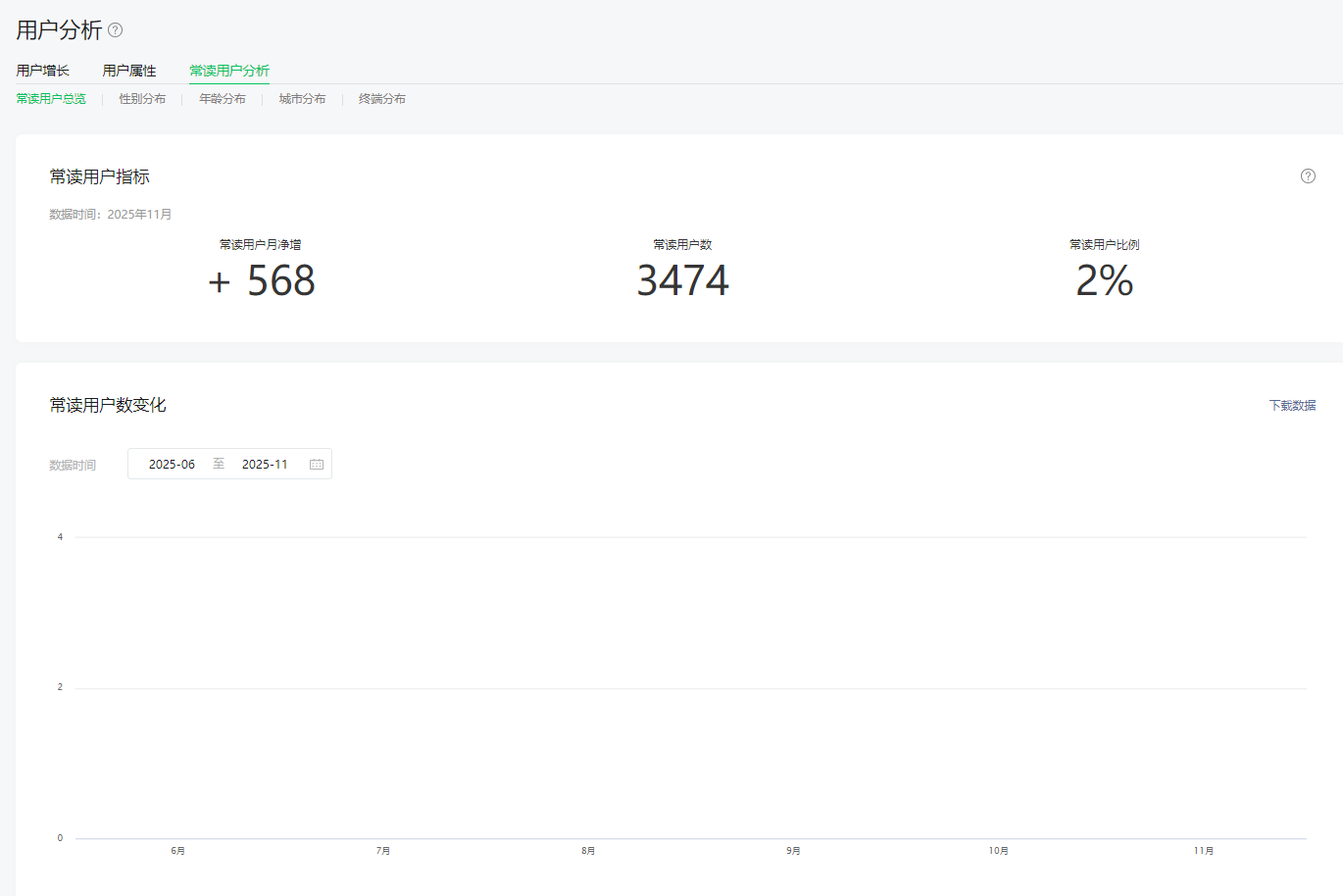1343x896 pixels.
Task: Switch to the 用户增长 tab
Action: [43, 71]
